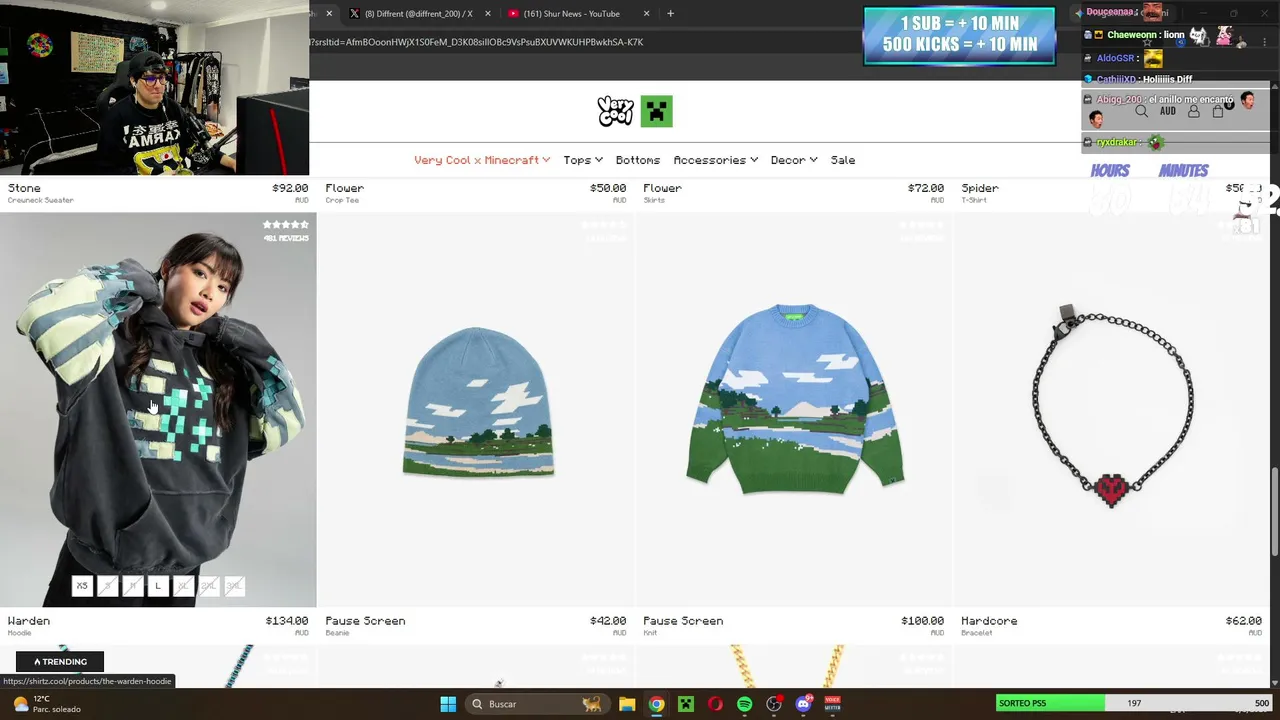Change the AUD currency selector

click(x=1168, y=112)
